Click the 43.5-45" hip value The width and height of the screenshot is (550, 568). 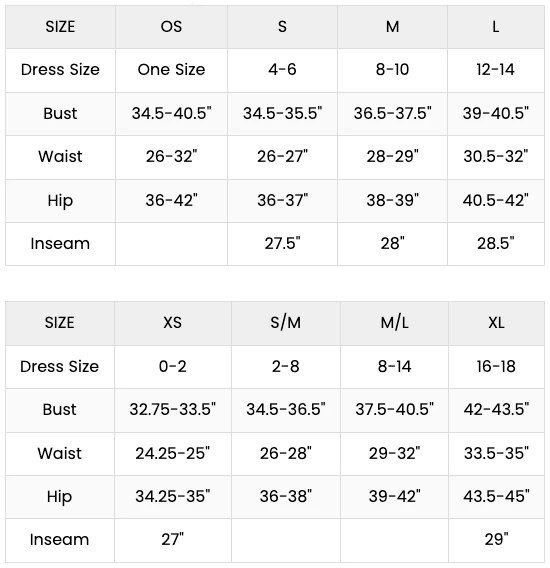click(x=496, y=497)
